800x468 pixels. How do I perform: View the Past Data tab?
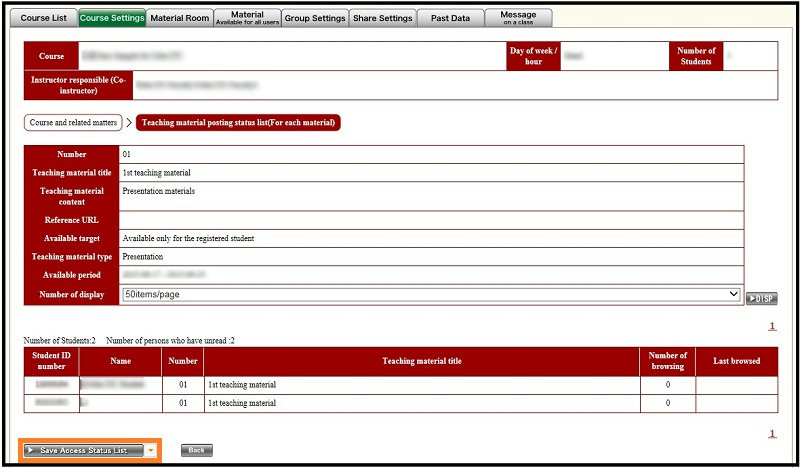tap(450, 18)
